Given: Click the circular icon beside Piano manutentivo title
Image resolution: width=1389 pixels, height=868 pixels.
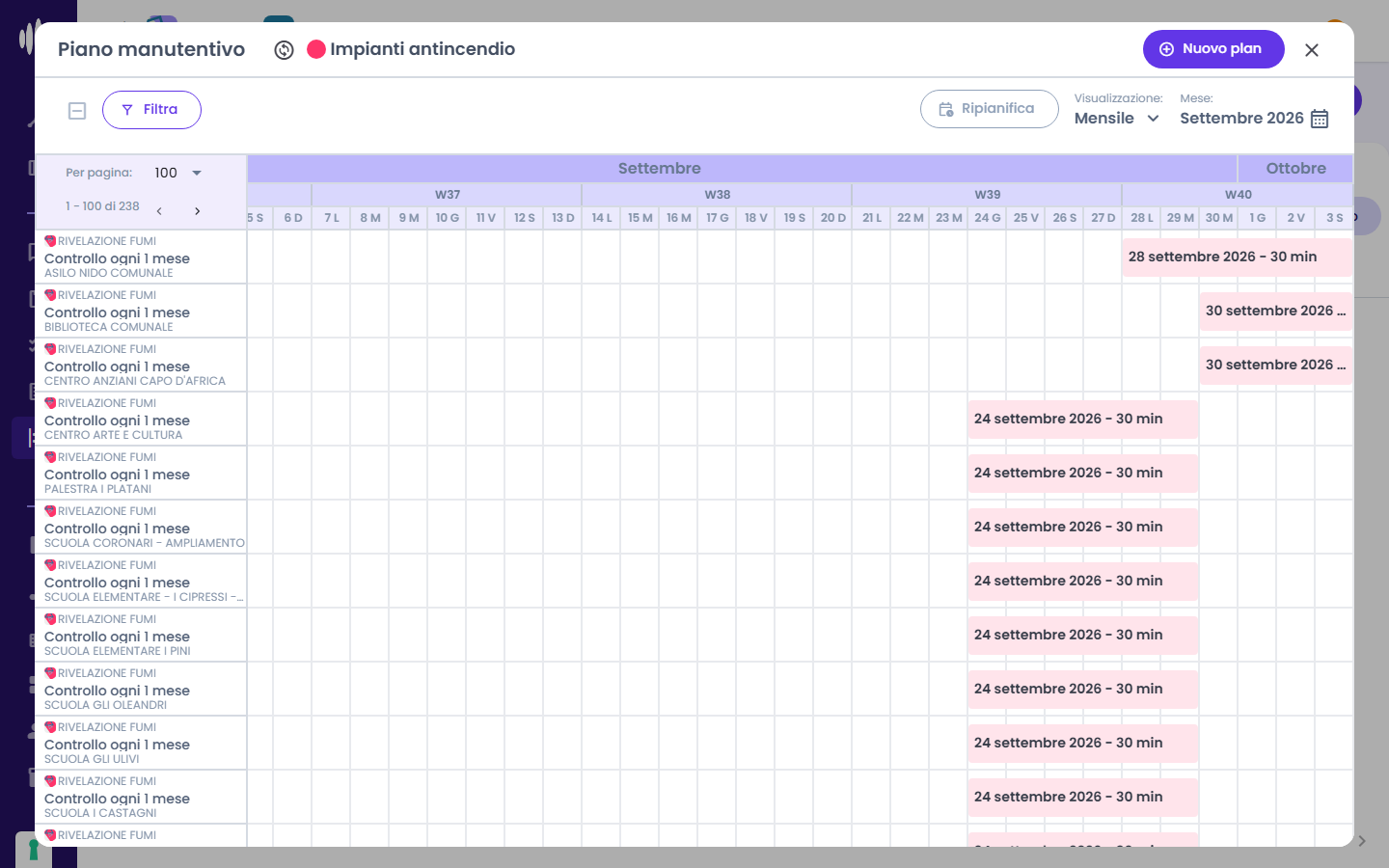Looking at the screenshot, I should 284,50.
